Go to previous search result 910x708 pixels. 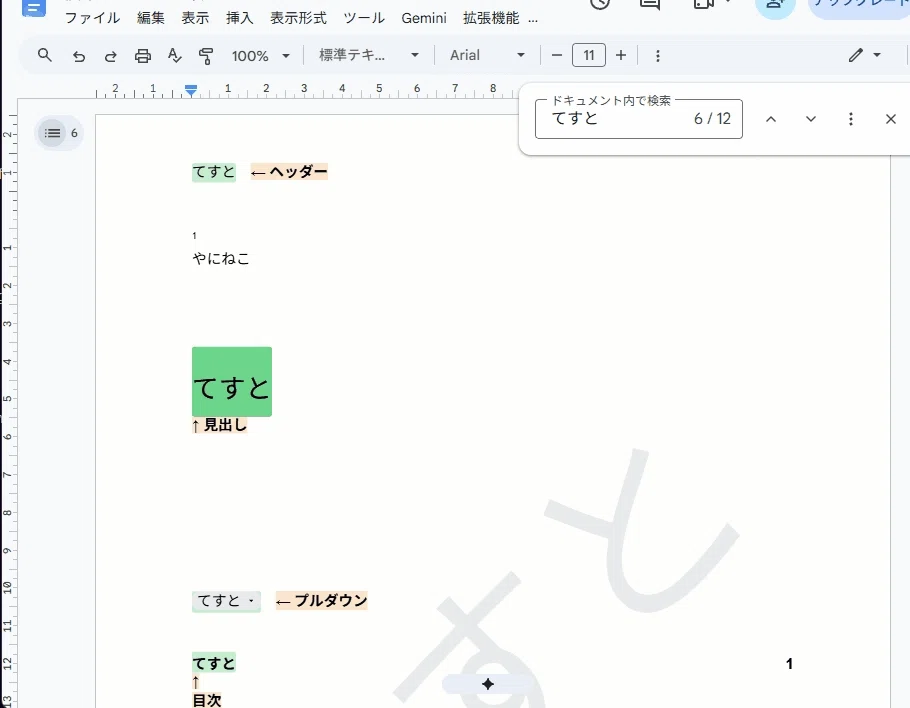click(x=771, y=119)
